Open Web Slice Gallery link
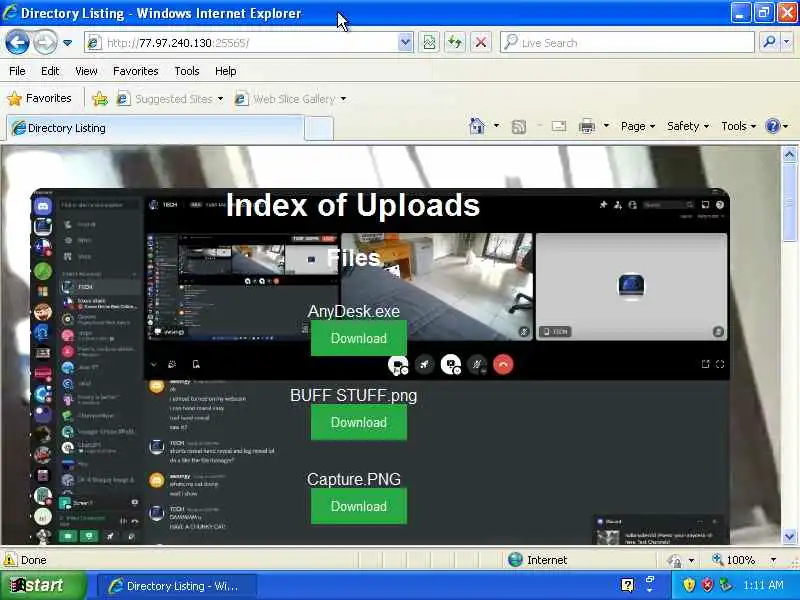Screen dimensions: 800x600 (x=285, y=98)
